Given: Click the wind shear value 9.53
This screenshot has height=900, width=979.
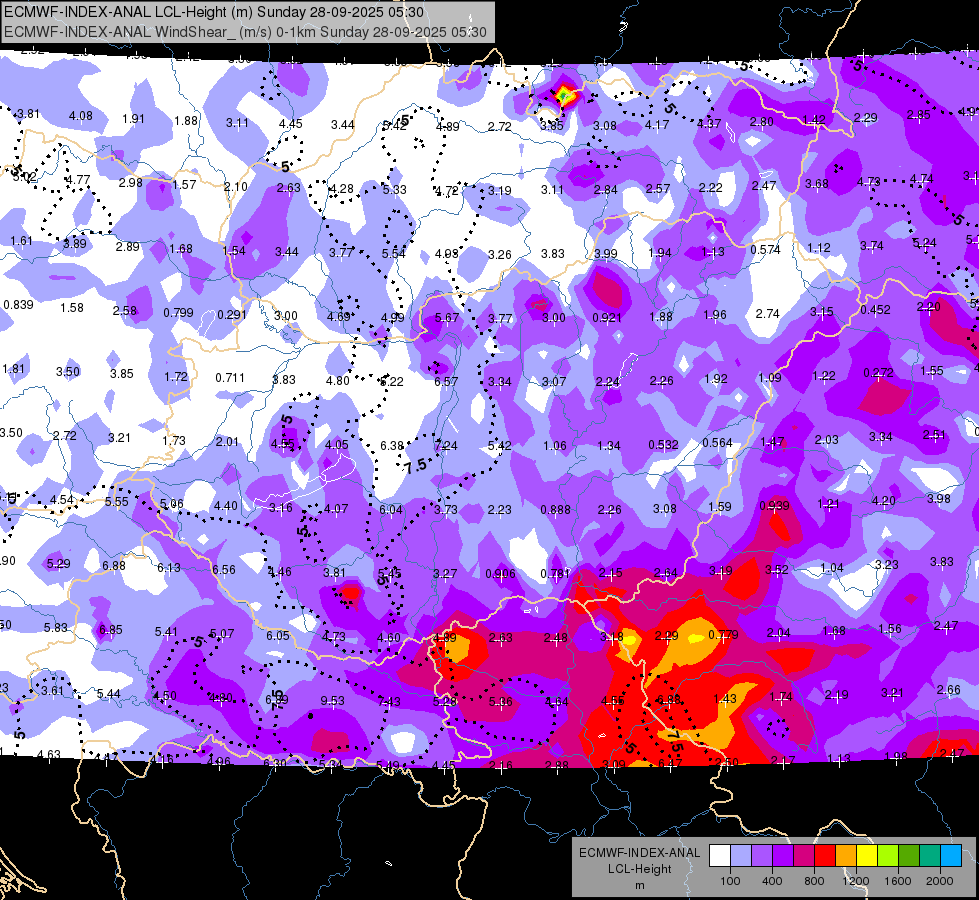Looking at the screenshot, I should (x=332, y=701).
